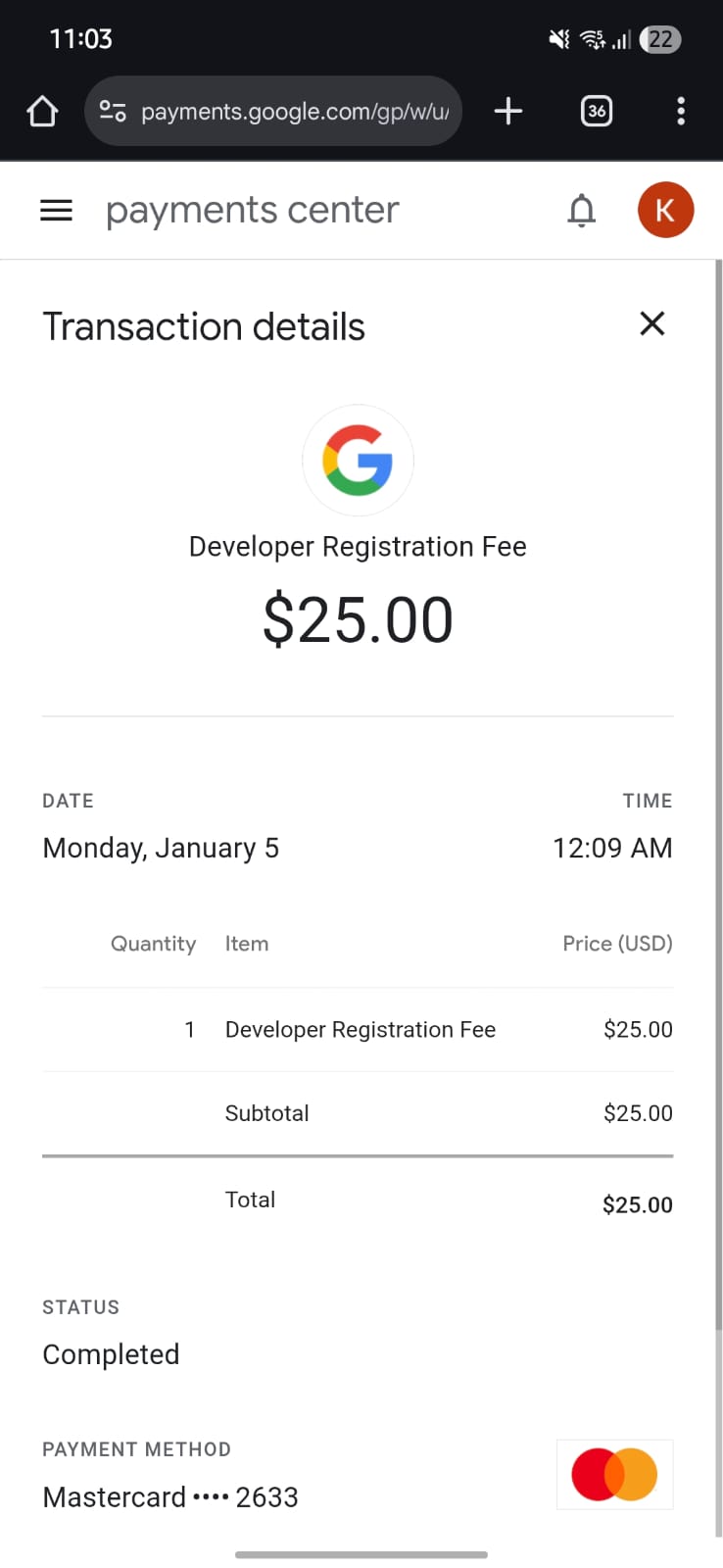Screen dimensions: 723x1568
Task: Tap the Completed status text
Action: (x=111, y=1353)
